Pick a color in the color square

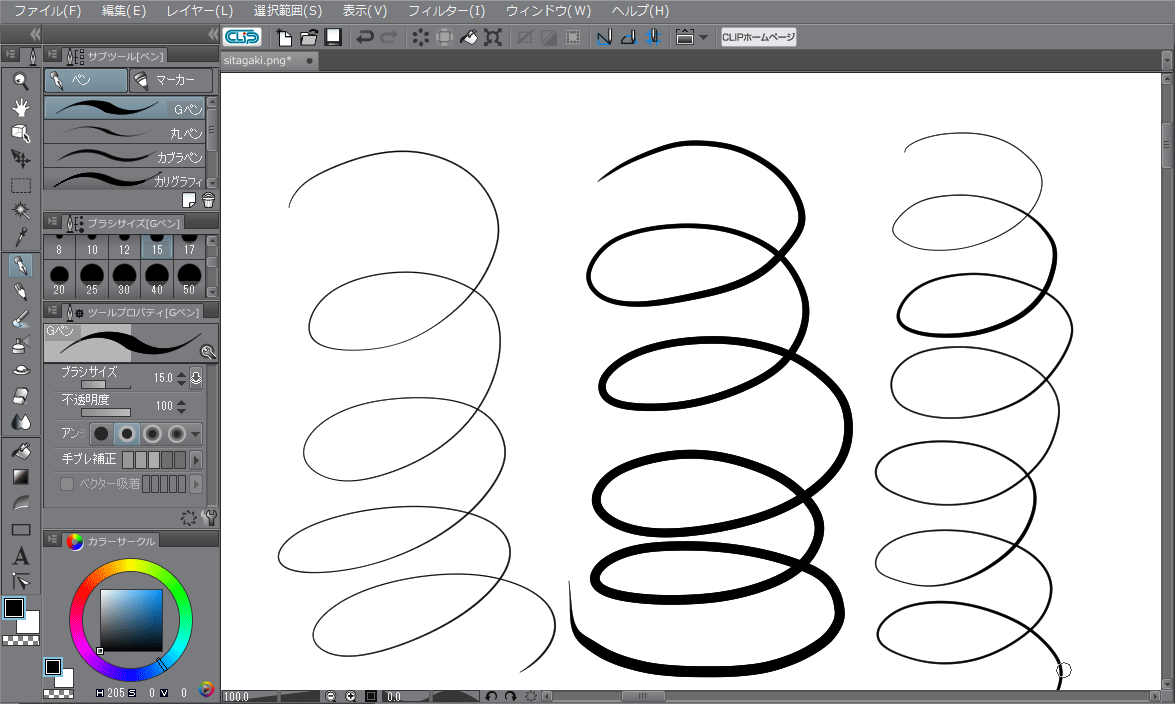coord(131,620)
